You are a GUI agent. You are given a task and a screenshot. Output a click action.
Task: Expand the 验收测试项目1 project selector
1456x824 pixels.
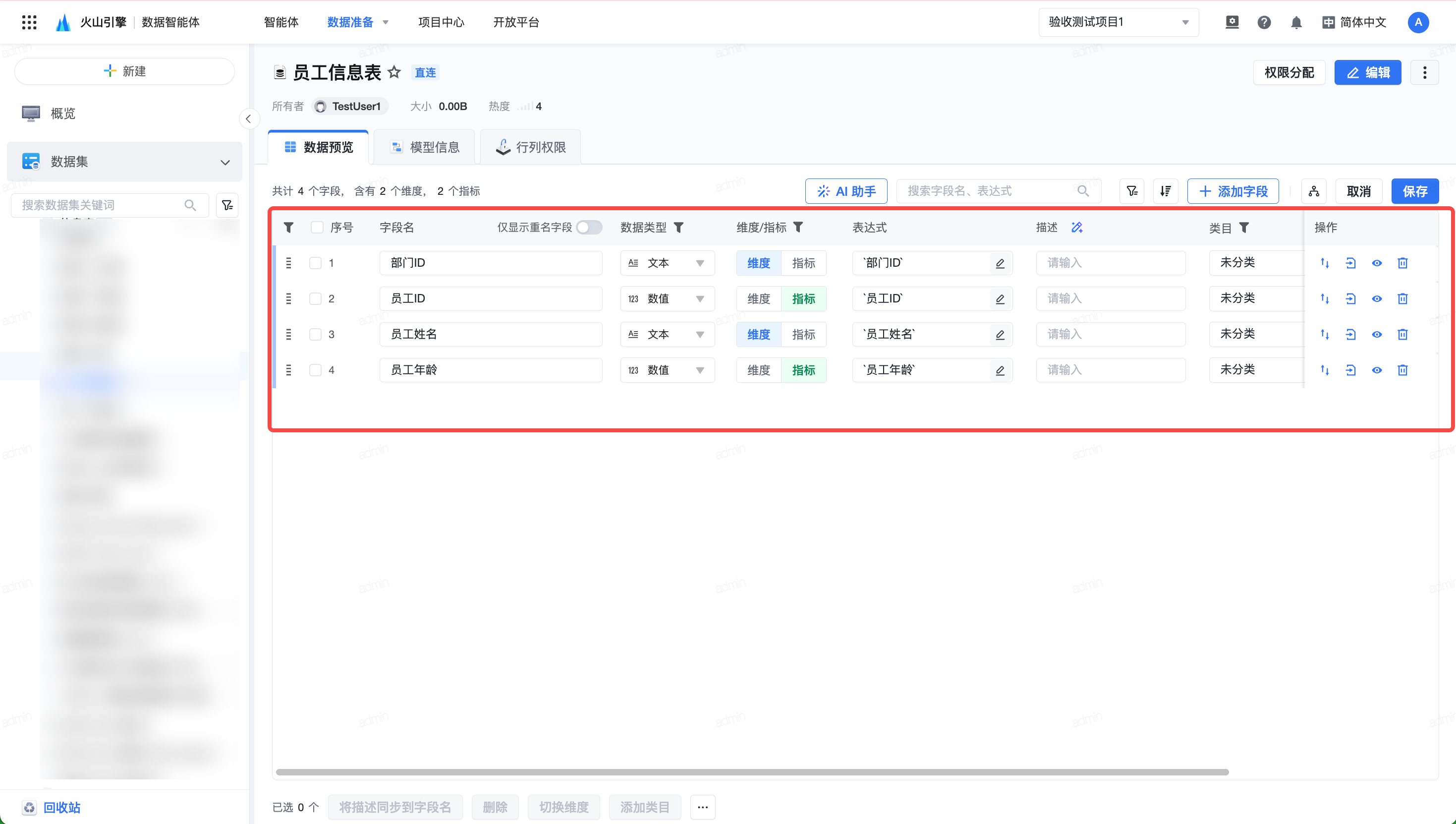pos(1118,23)
